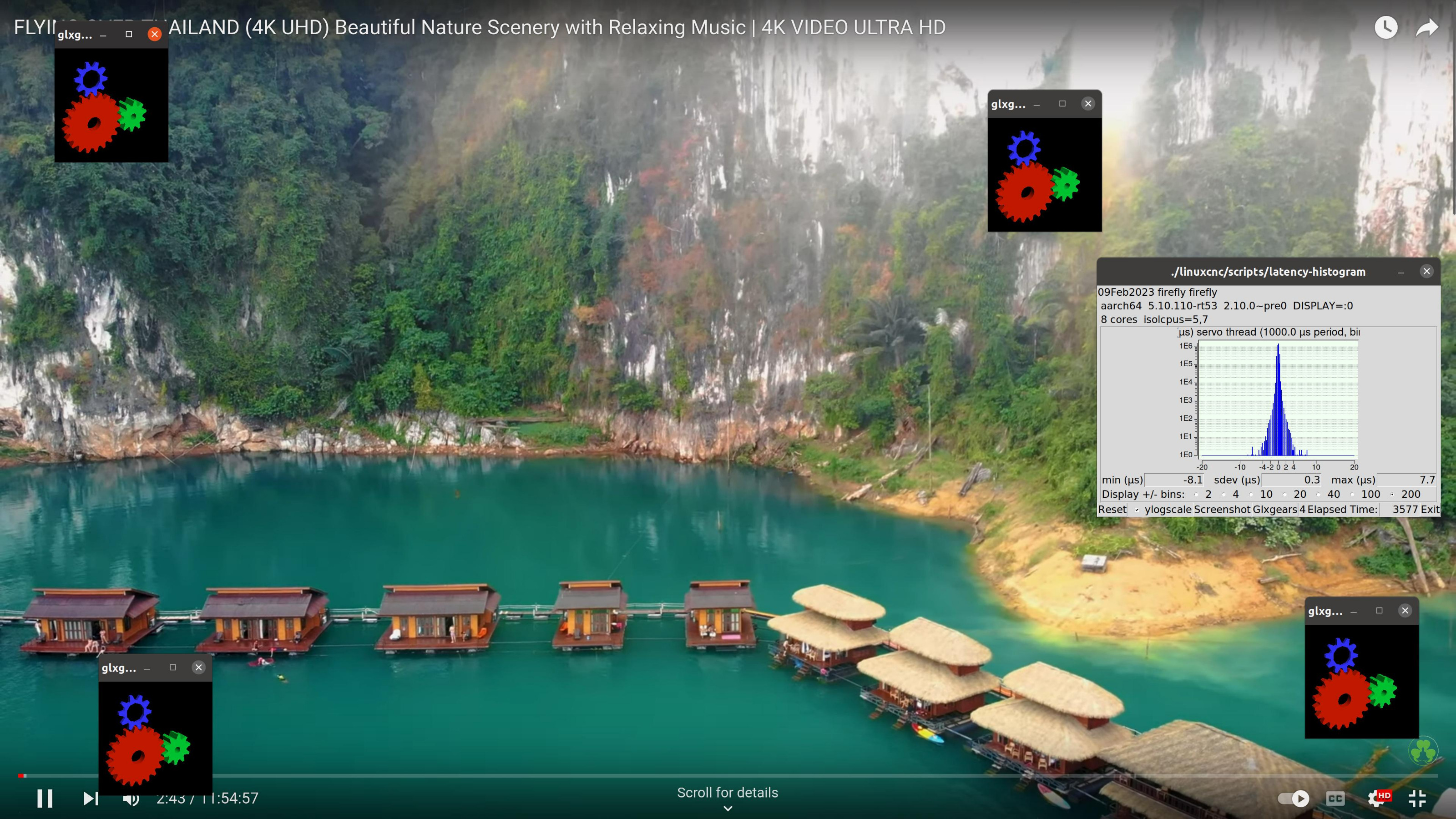Viewport: 1456px width, 819px height.
Task: Click Exit in the latency-histogram window
Action: [x=1430, y=509]
